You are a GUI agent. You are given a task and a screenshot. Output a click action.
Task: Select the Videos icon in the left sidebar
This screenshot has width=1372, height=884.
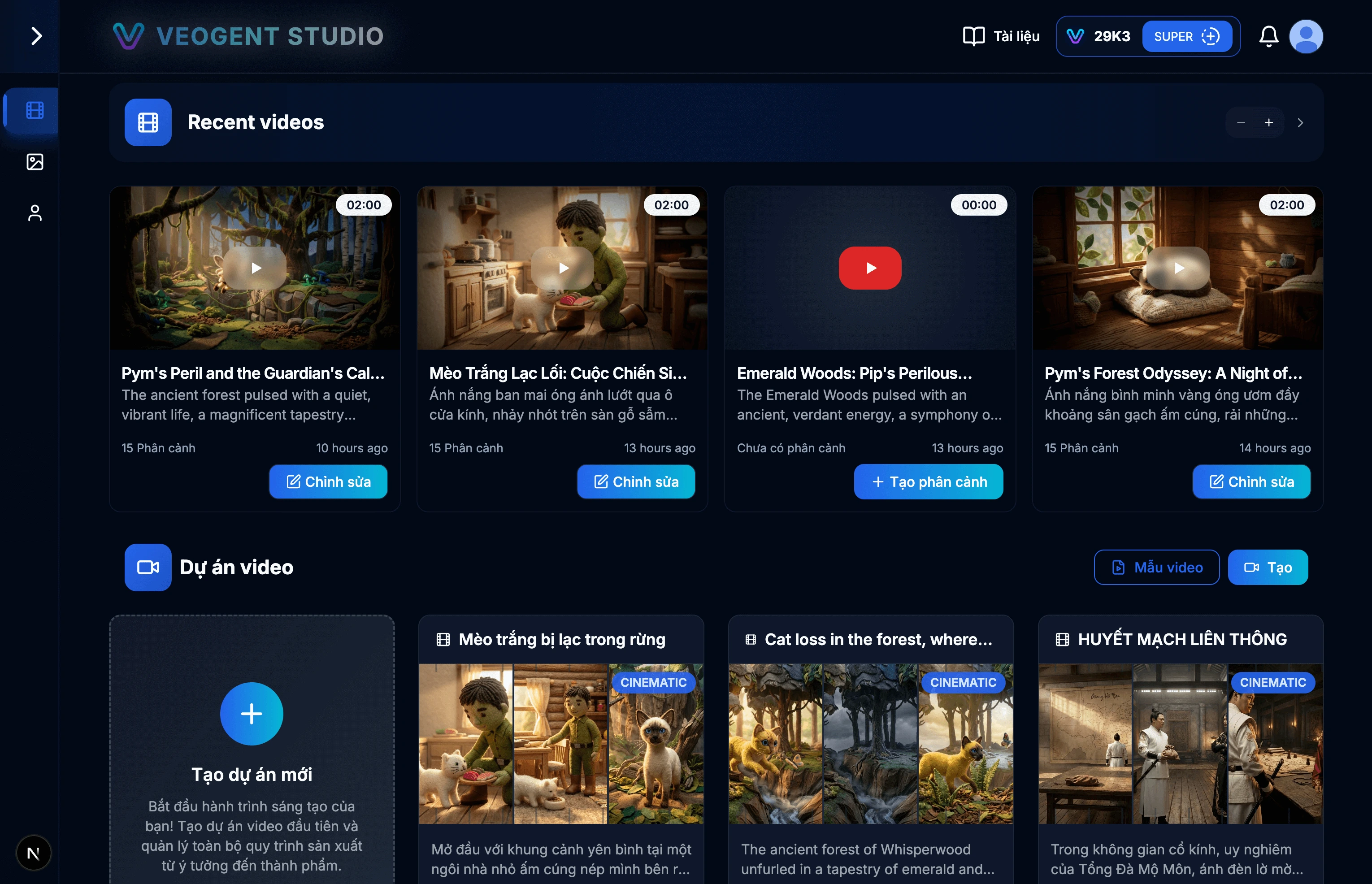click(35, 111)
